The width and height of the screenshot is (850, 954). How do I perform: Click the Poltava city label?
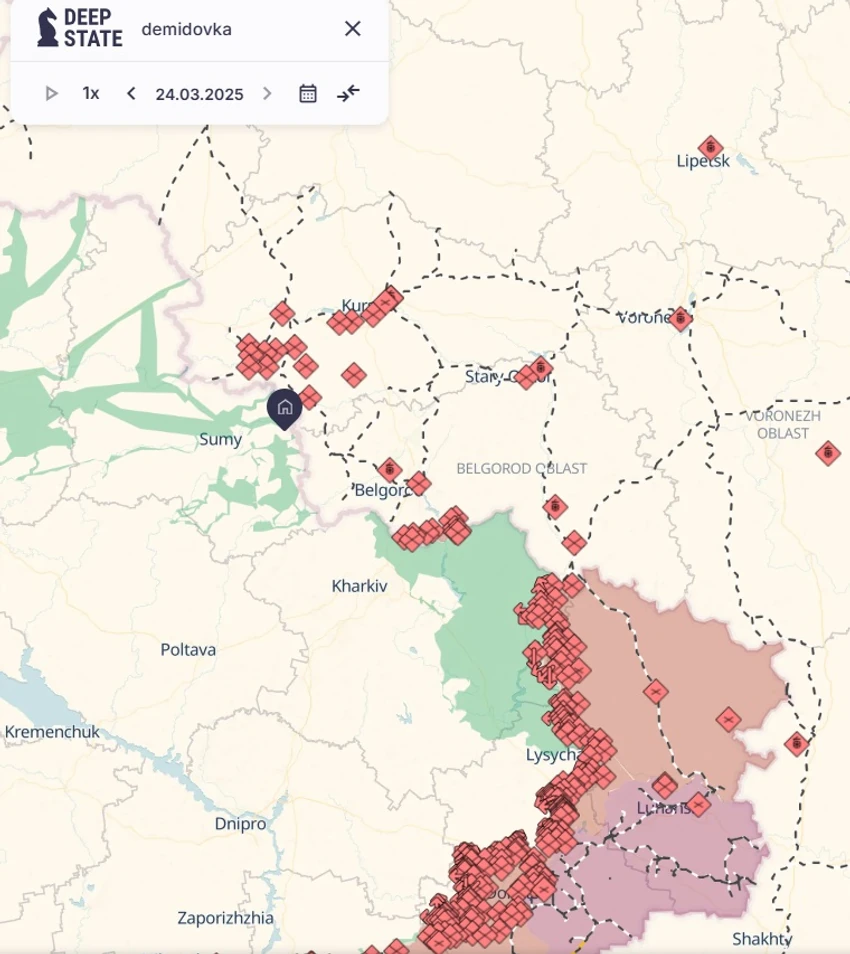188,650
